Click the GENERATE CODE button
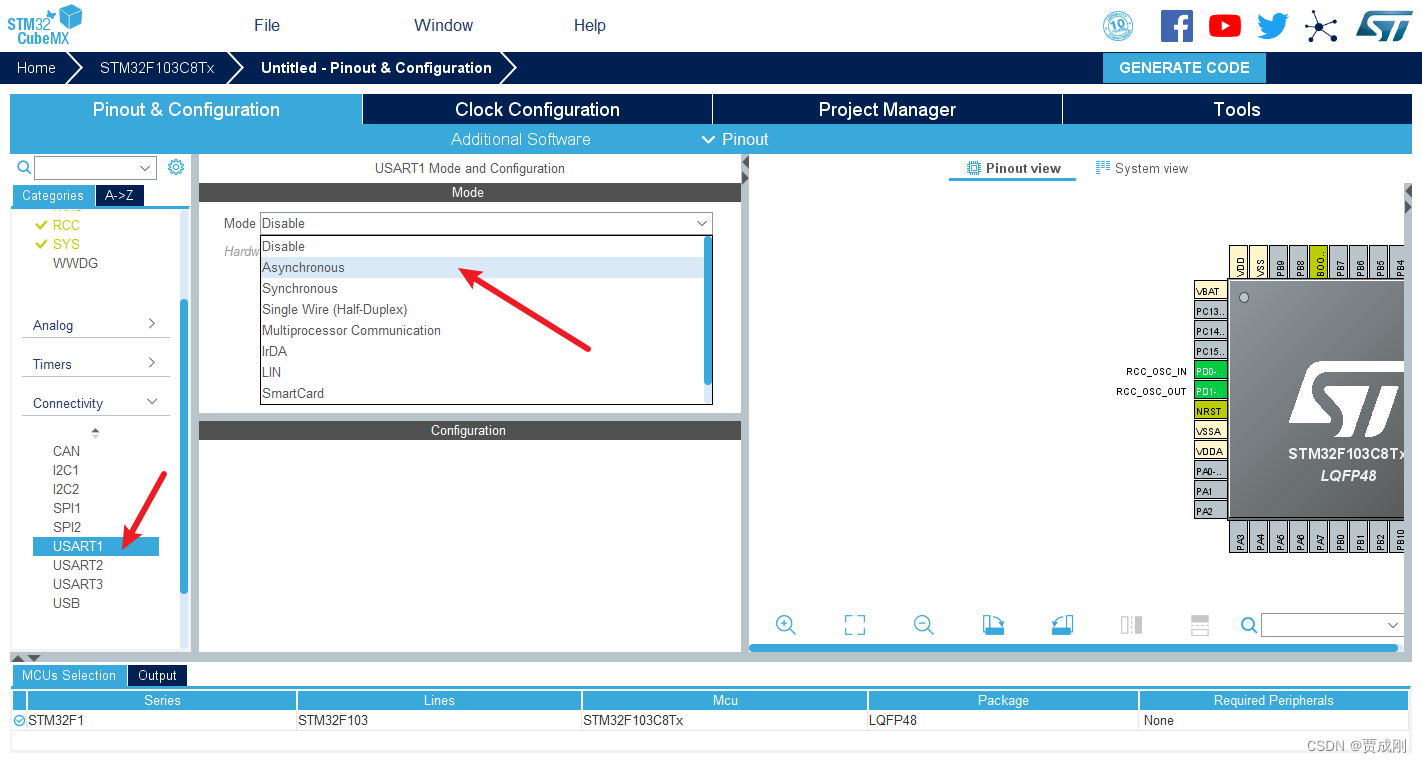 1184,68
